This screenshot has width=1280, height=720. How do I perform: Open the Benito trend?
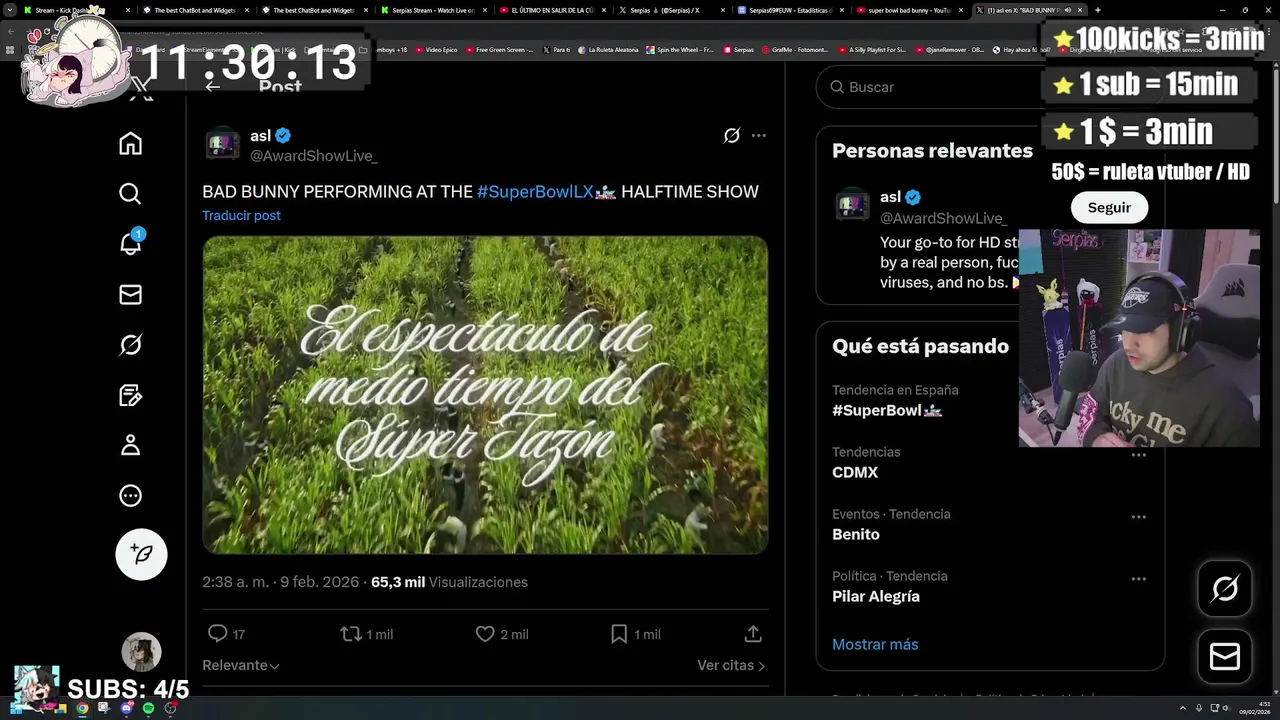coord(856,534)
